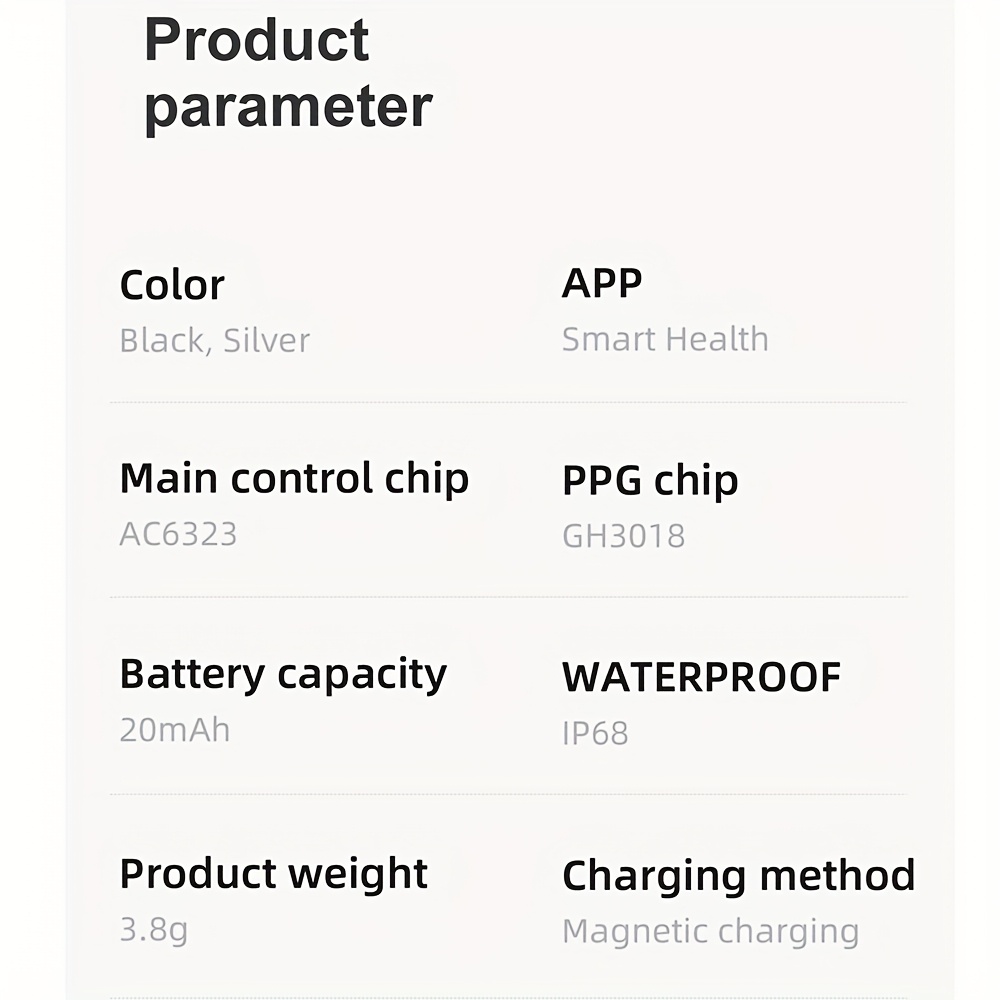Image resolution: width=1000 pixels, height=1000 pixels.
Task: Click the AC6323 chip value
Action: [179, 534]
